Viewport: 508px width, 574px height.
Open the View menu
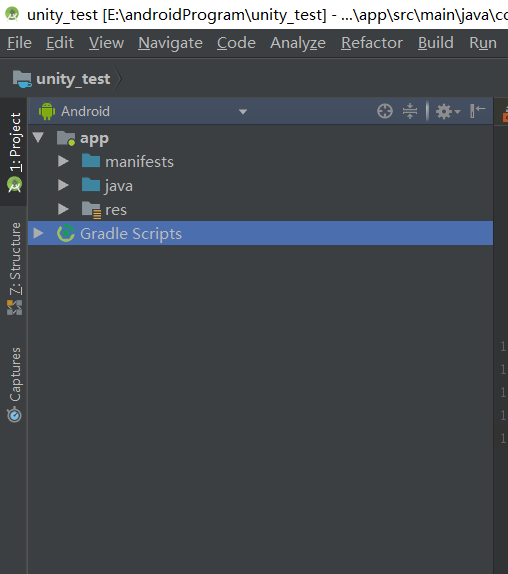pos(106,43)
